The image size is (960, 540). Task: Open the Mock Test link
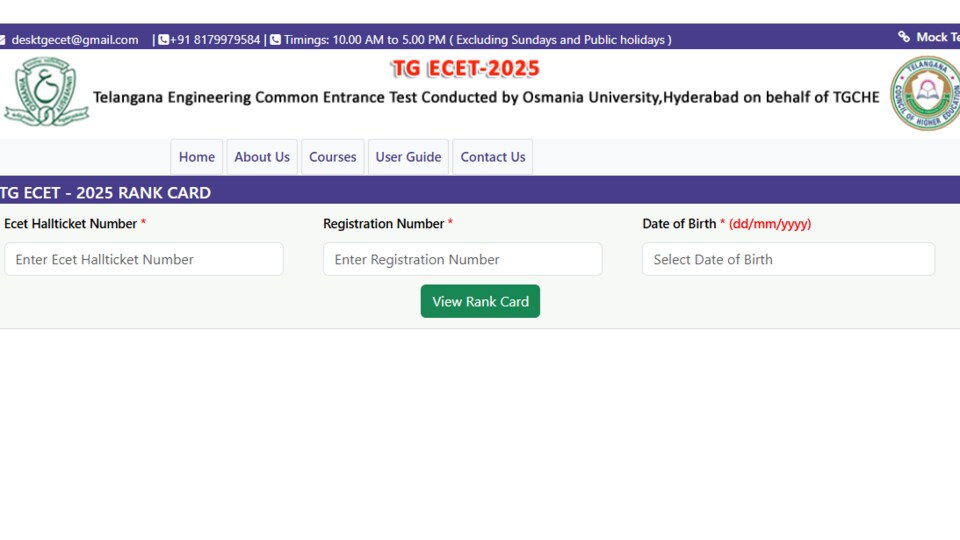937,37
